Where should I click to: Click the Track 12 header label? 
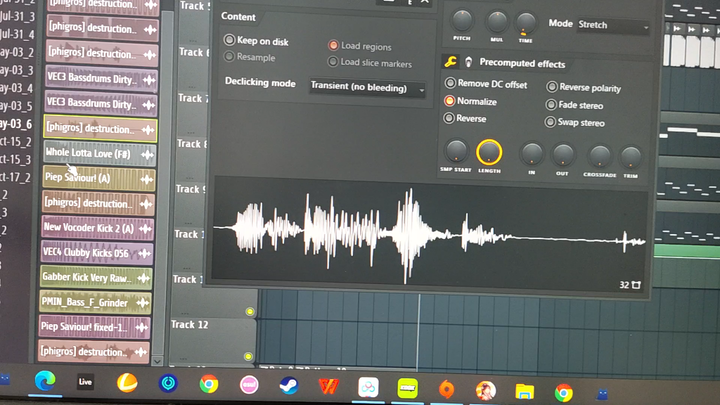(190, 325)
